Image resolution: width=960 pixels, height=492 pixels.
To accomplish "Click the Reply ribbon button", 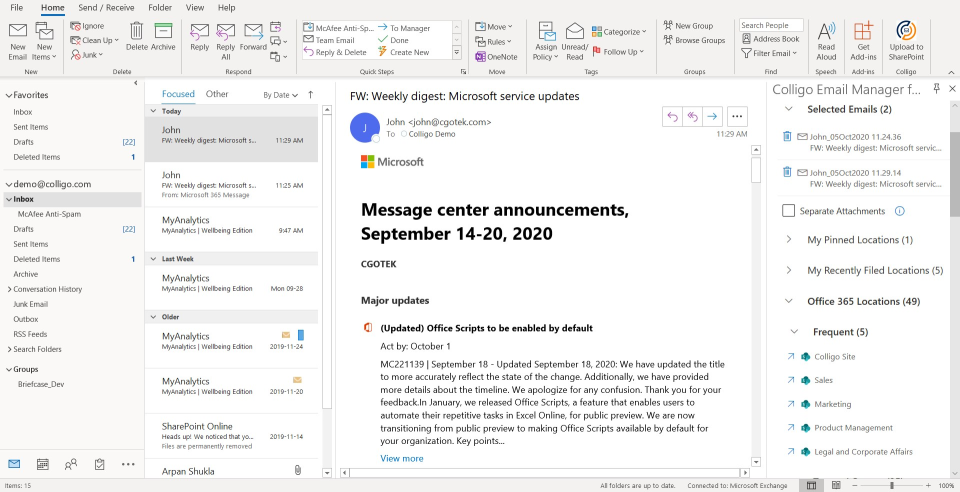I will tap(200, 37).
